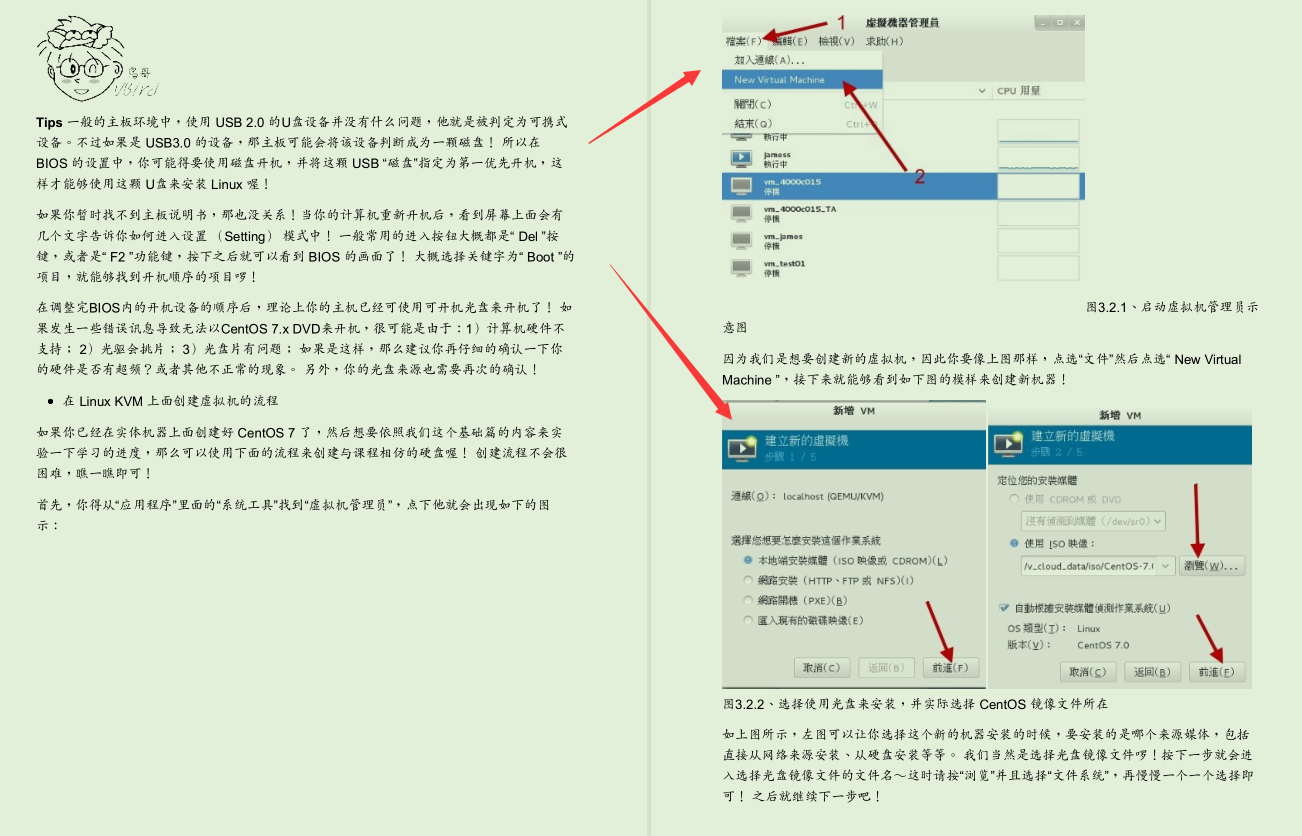
Task: Click the 虛擬機器管理員 window title
Action: tap(902, 23)
